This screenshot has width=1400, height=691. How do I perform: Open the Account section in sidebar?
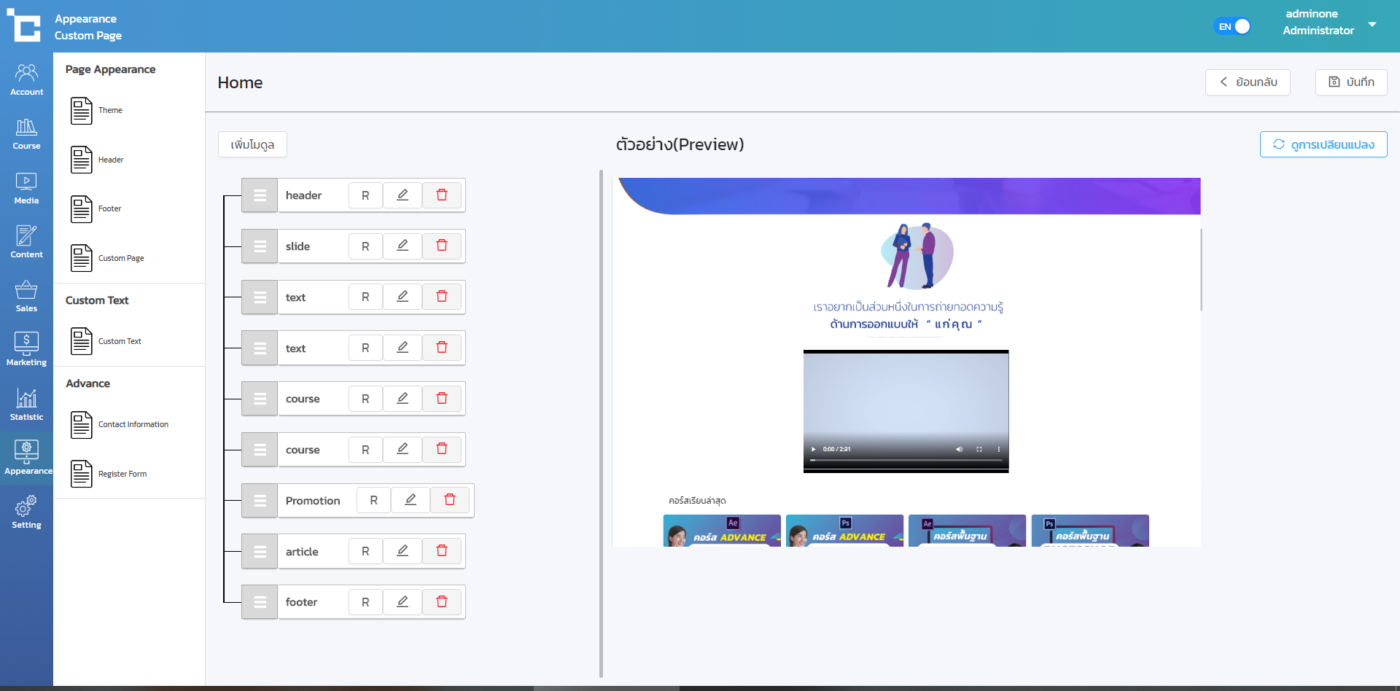point(27,79)
